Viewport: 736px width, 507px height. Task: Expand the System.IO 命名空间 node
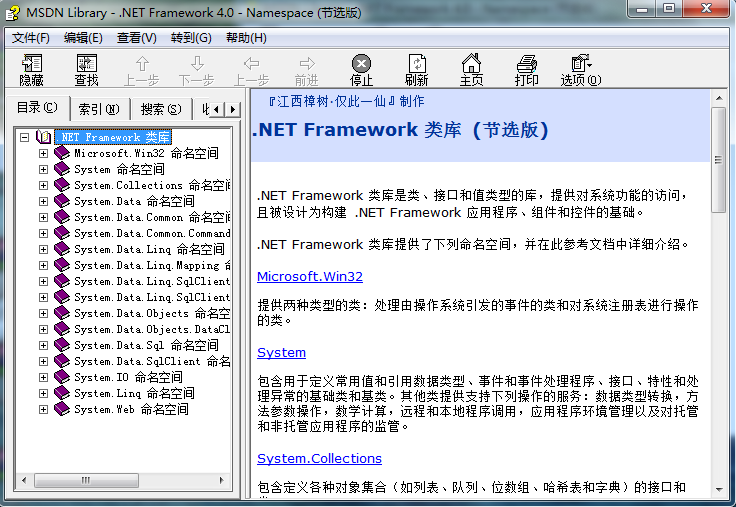43,377
